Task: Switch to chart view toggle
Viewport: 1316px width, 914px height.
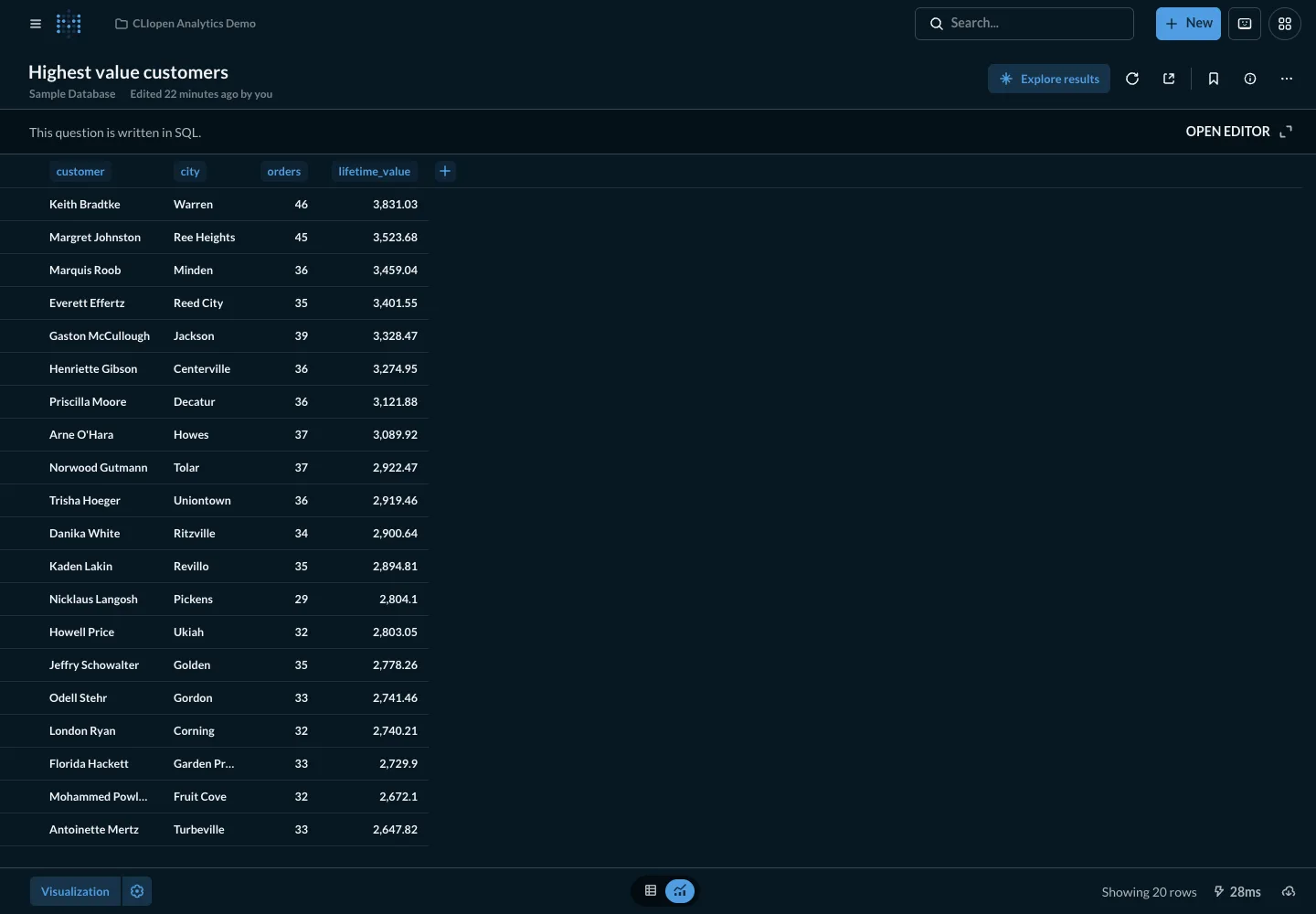Action: tap(680, 891)
